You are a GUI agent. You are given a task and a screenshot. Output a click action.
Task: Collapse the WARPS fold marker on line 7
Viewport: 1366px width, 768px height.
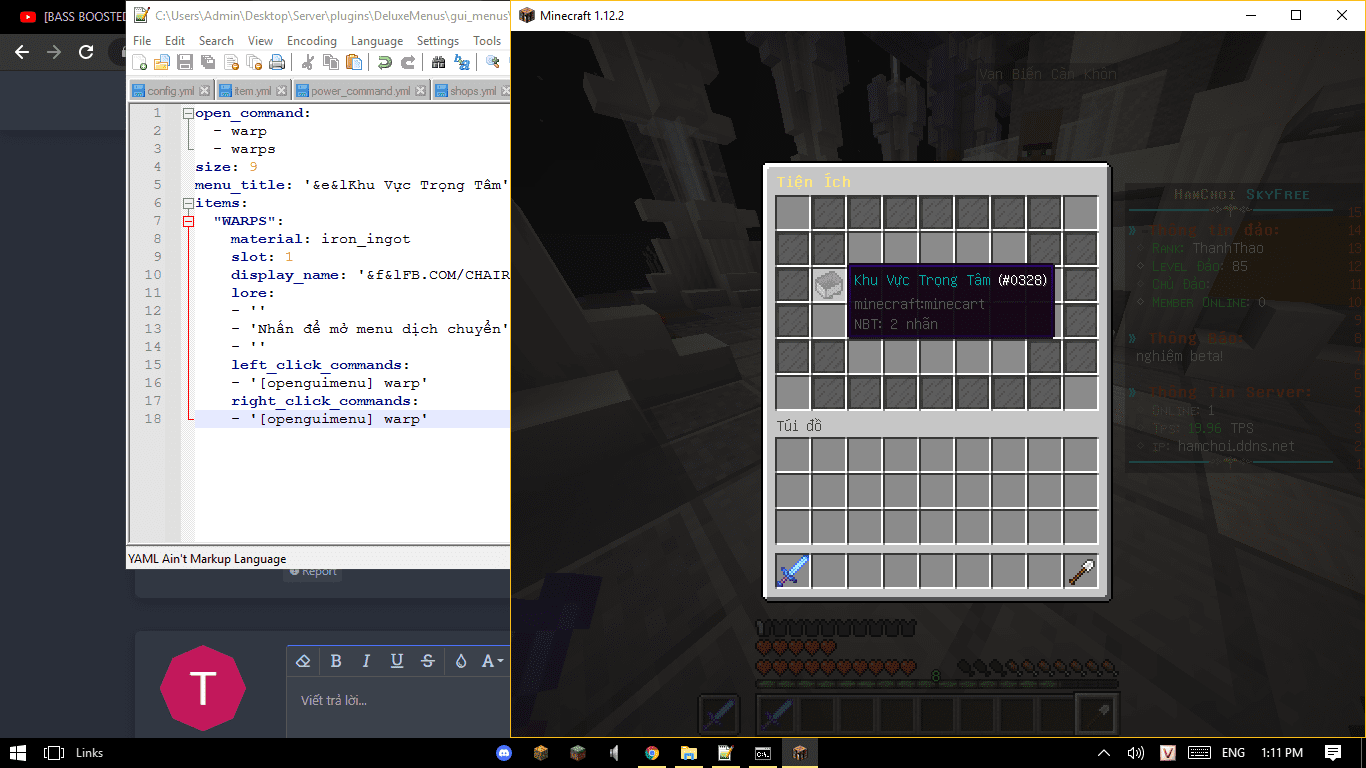(188, 221)
